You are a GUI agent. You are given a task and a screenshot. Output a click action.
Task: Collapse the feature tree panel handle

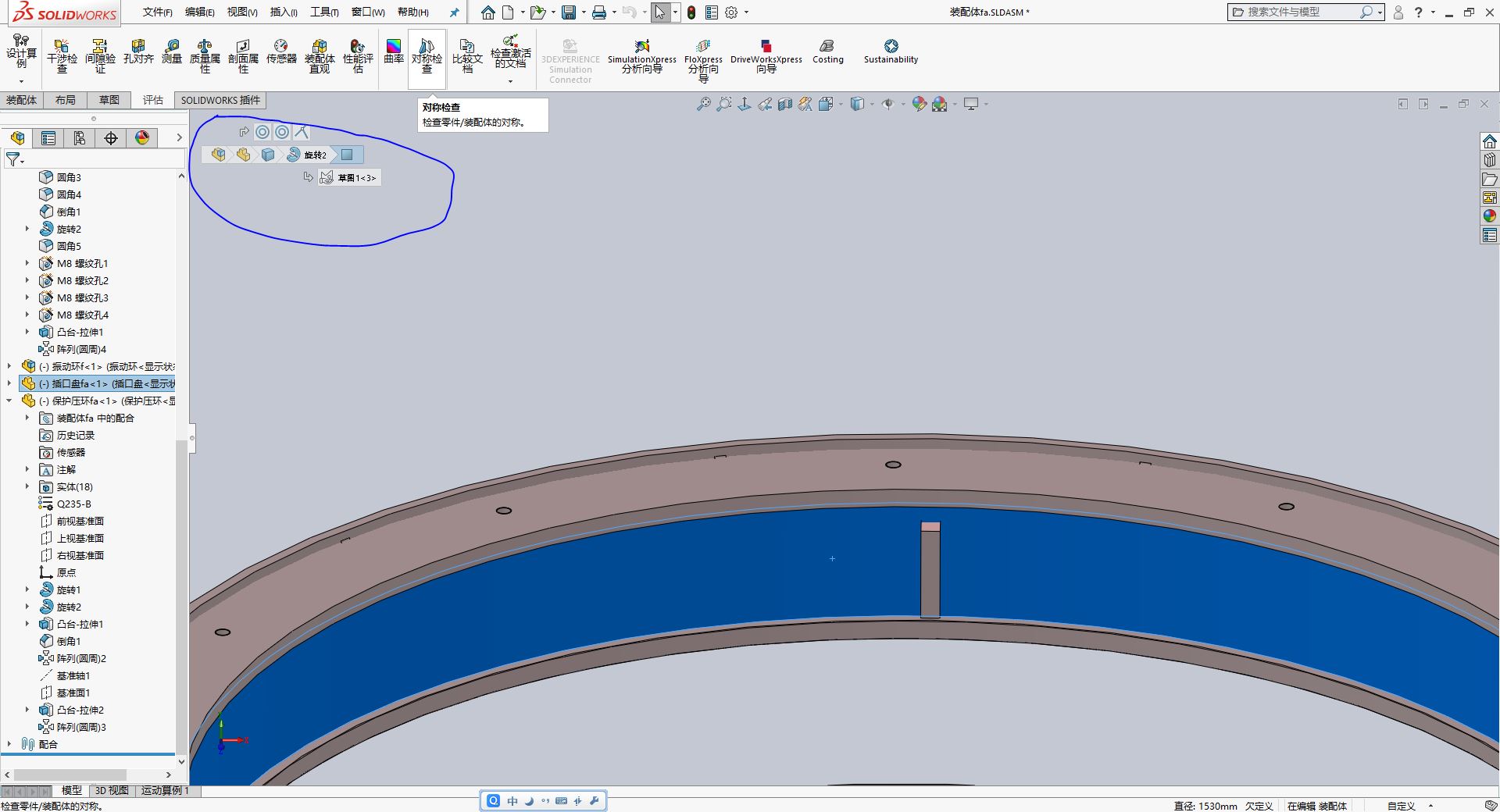tap(192, 438)
